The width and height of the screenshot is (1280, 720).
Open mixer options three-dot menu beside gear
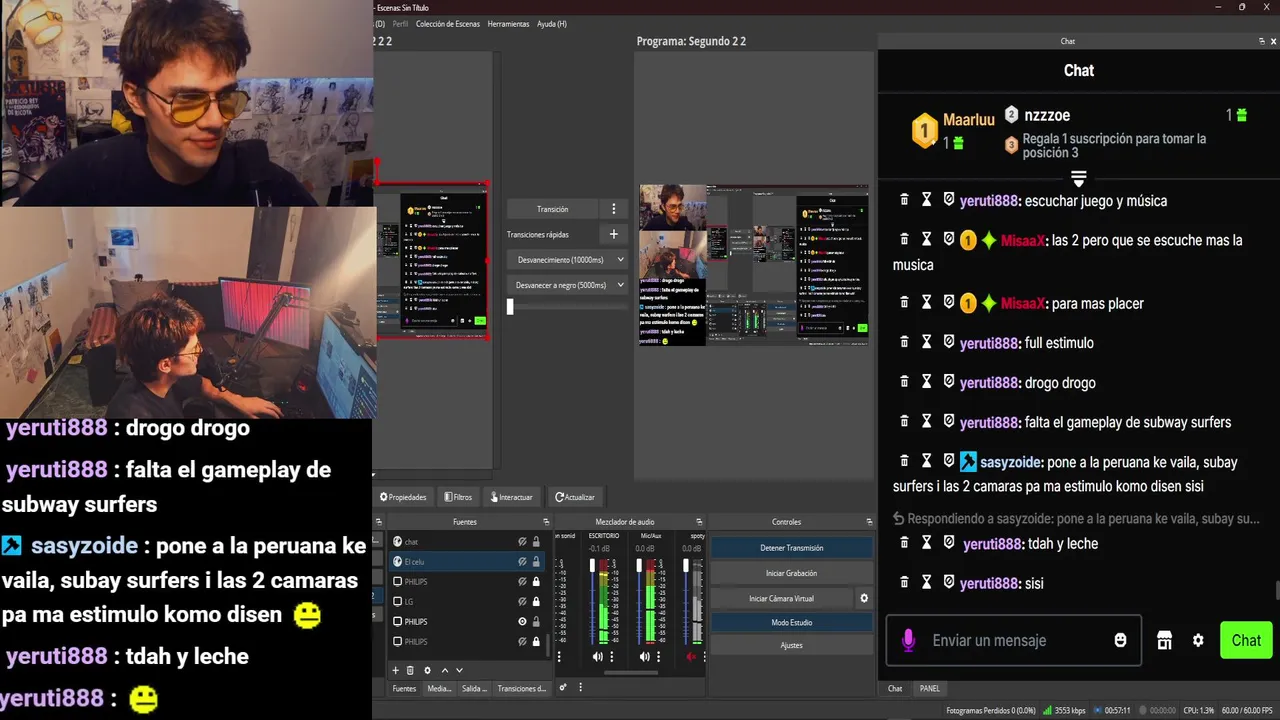(x=580, y=687)
